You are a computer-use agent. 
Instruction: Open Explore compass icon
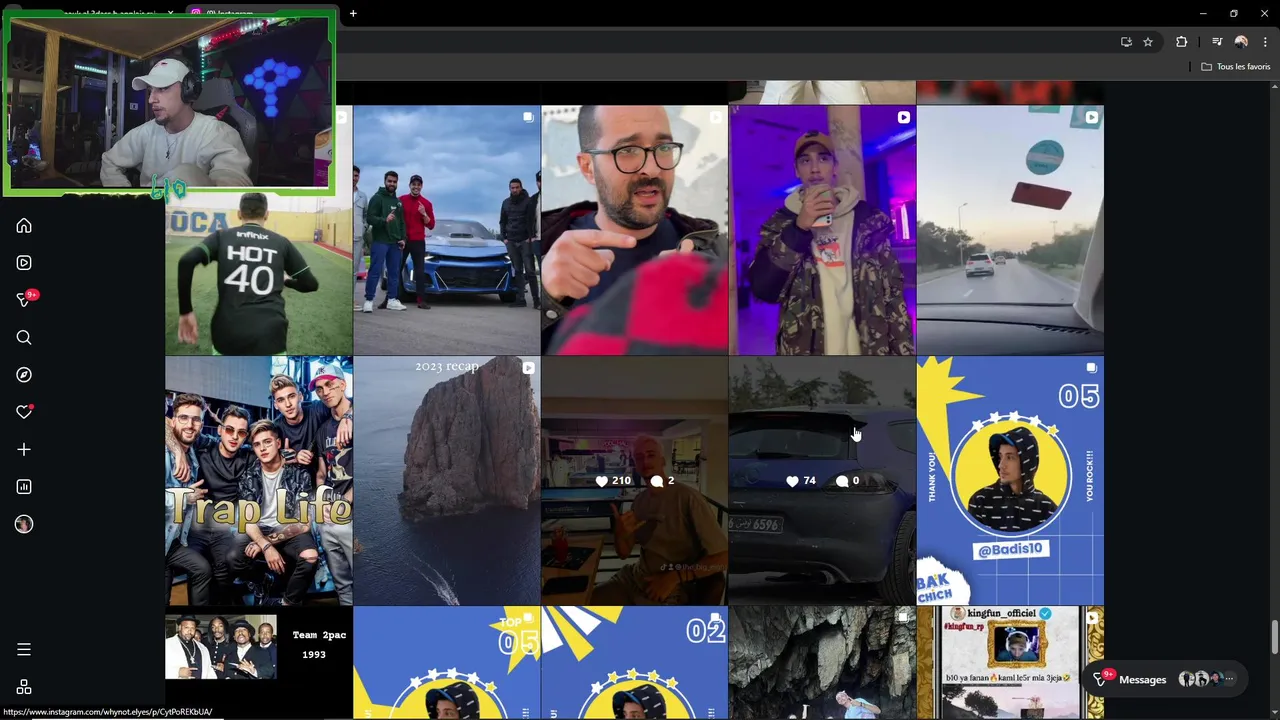tap(24, 375)
